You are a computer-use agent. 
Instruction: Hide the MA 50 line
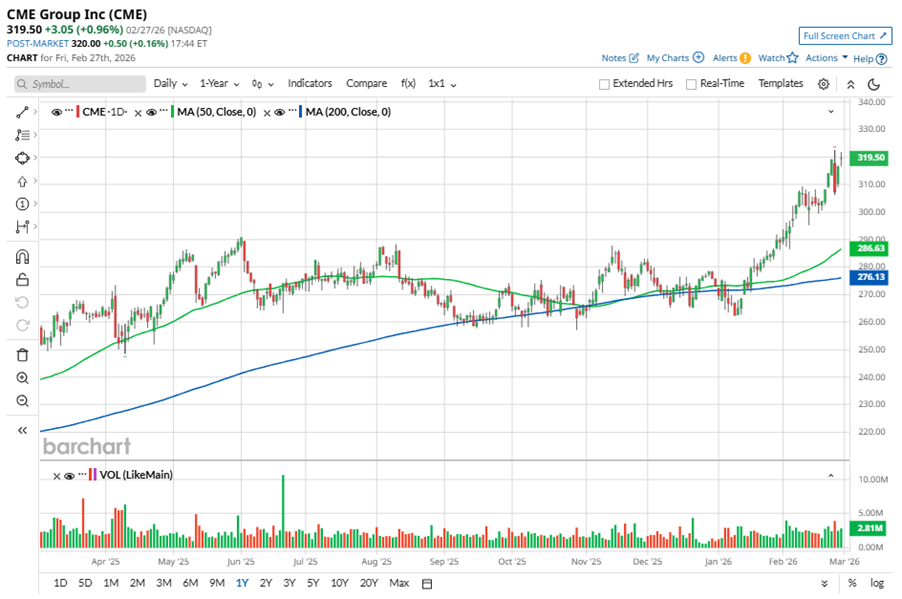coord(151,112)
